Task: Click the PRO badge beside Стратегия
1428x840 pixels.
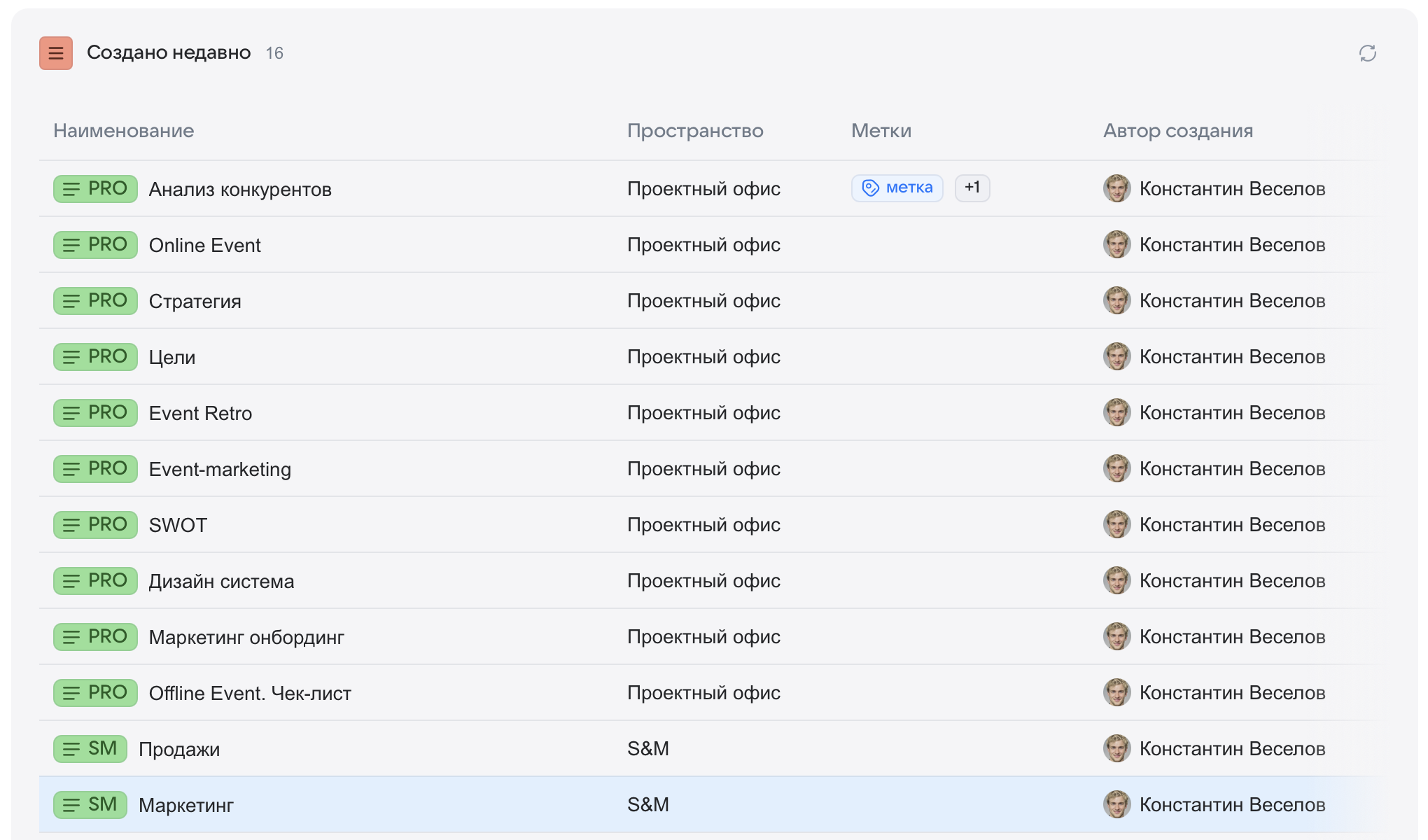Action: (x=95, y=301)
